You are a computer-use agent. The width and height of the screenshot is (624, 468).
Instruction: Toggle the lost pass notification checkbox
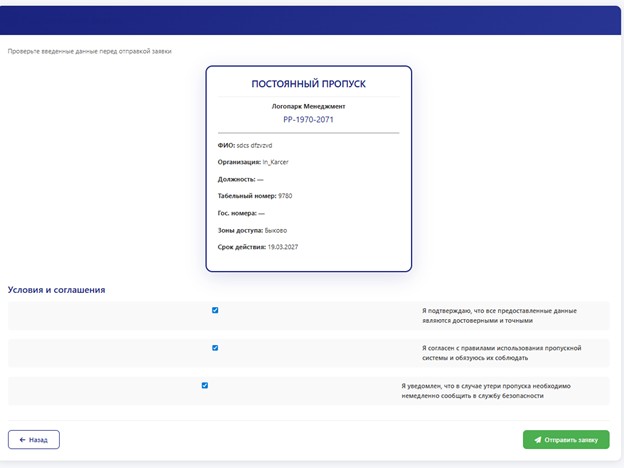[x=205, y=385]
